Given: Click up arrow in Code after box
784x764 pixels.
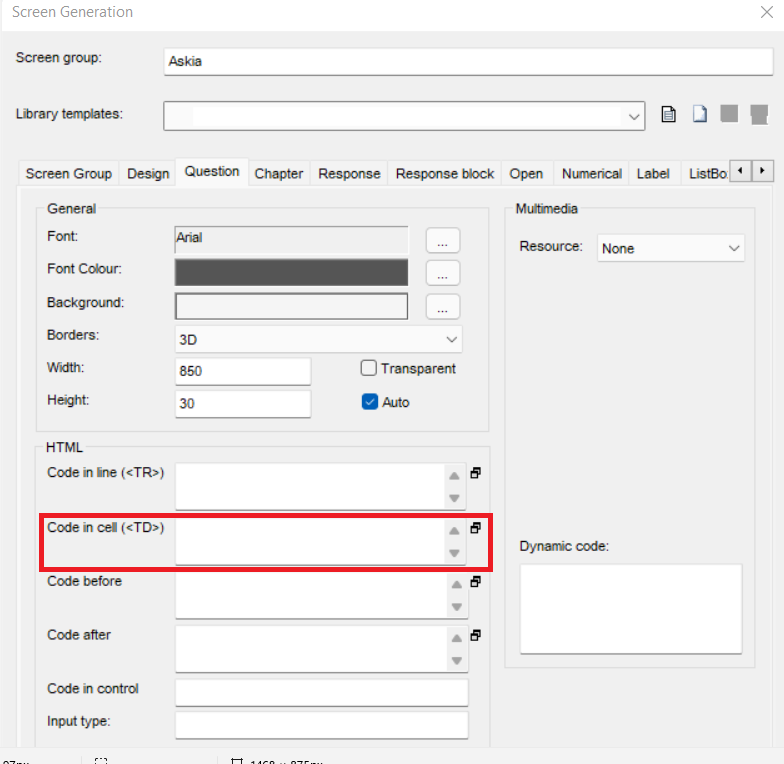Looking at the screenshot, I should coord(456,638).
